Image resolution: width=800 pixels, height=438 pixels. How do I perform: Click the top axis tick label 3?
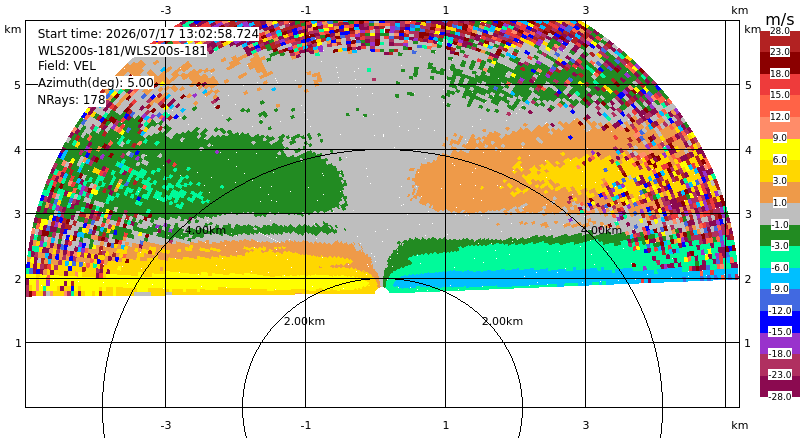pyautogui.click(x=585, y=10)
